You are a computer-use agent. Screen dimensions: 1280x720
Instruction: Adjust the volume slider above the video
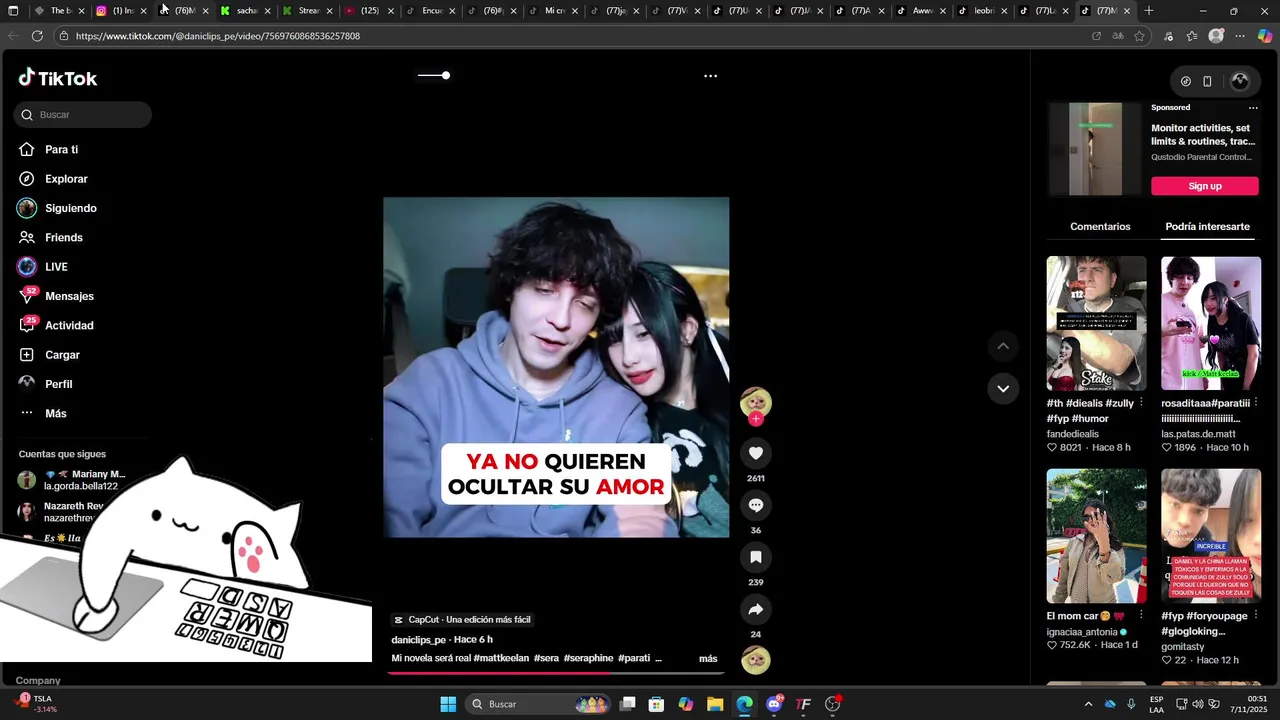pos(434,75)
